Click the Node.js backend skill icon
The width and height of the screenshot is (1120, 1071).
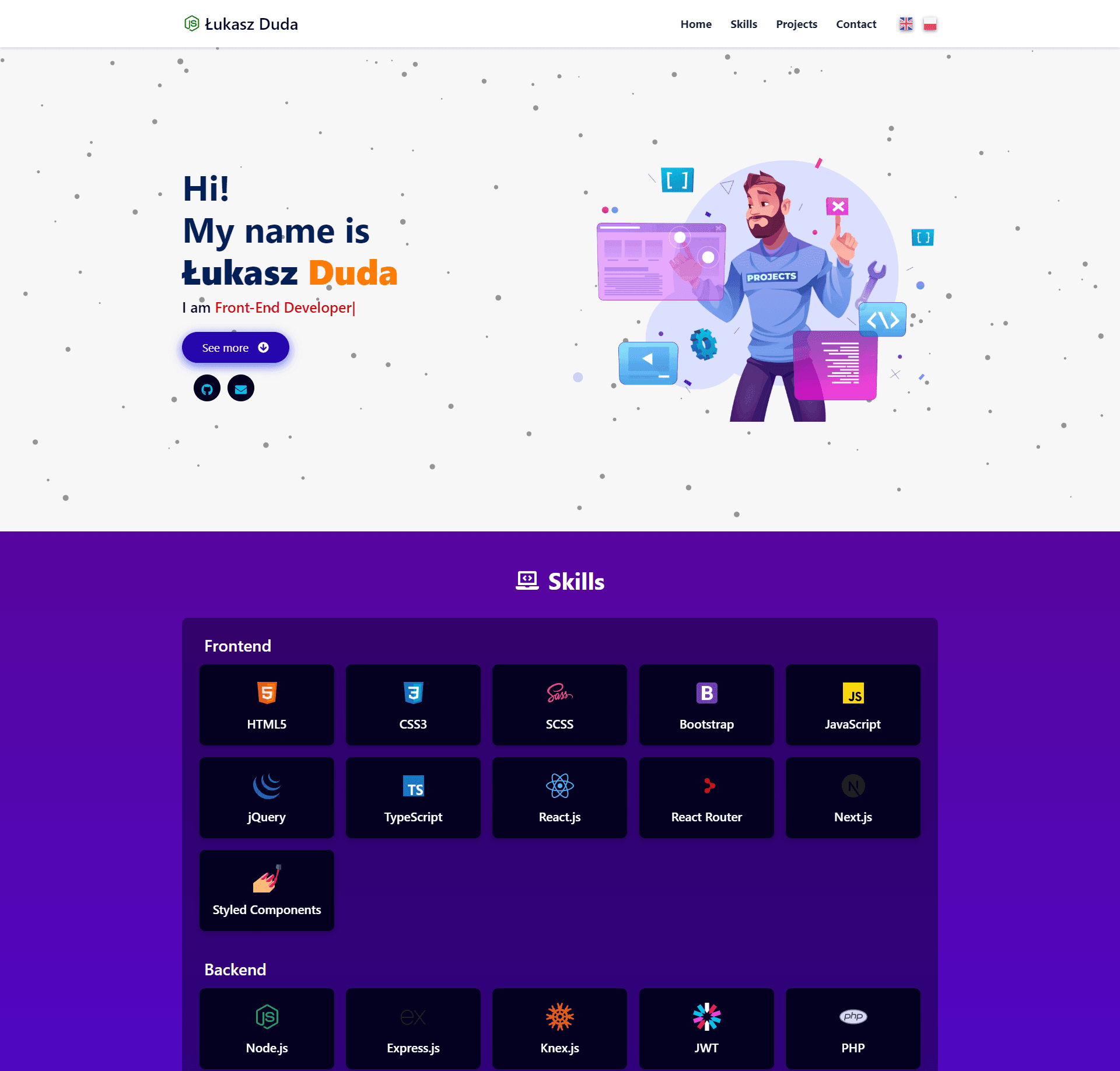pos(267,1015)
